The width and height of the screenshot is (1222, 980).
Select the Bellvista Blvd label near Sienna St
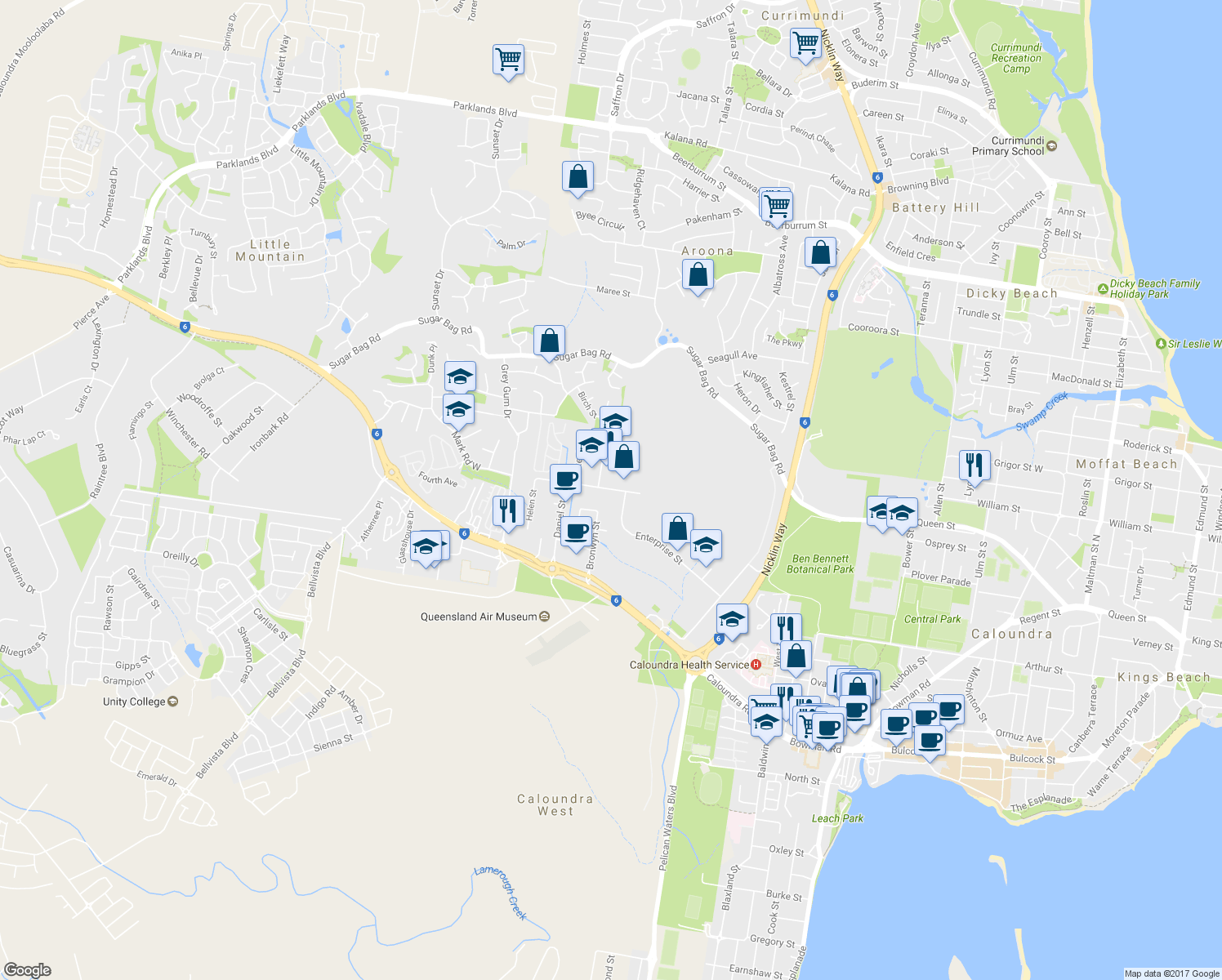tap(217, 755)
